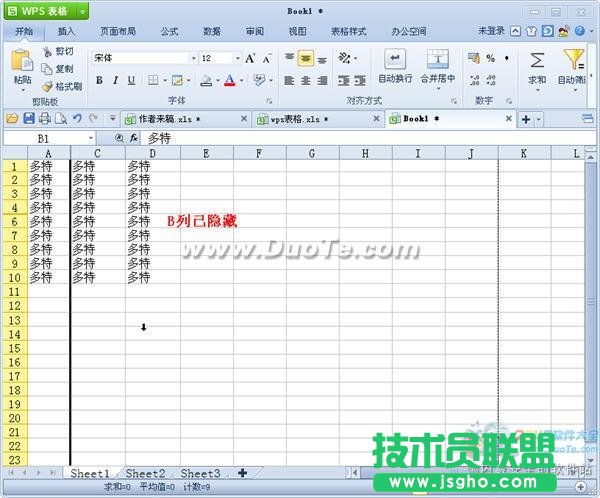Screen dimensions: 600x498
Task: Open the font size 12 dropdown
Action: (238, 58)
